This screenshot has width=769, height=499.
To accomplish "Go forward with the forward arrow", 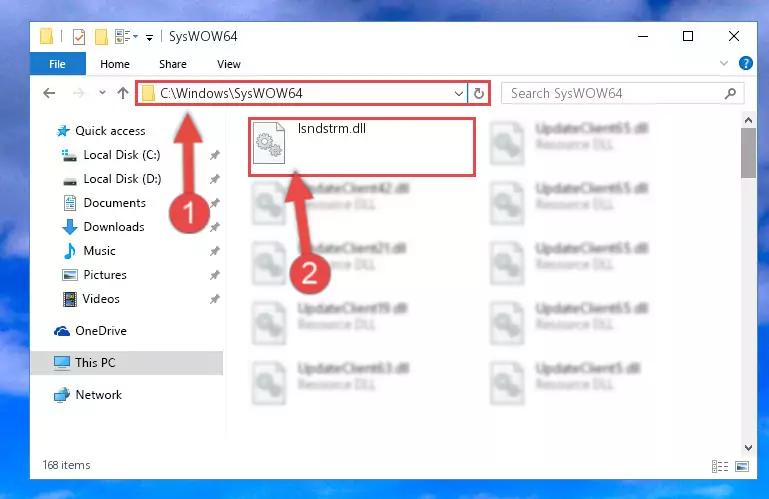I will pyautogui.click(x=78, y=93).
